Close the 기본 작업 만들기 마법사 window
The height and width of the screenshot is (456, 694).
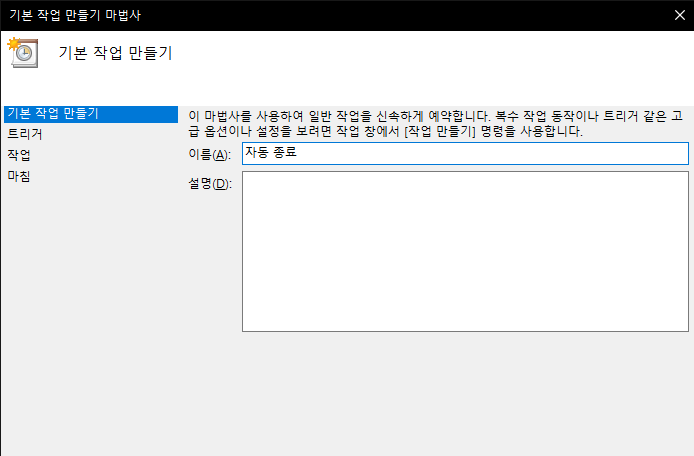pos(679,15)
